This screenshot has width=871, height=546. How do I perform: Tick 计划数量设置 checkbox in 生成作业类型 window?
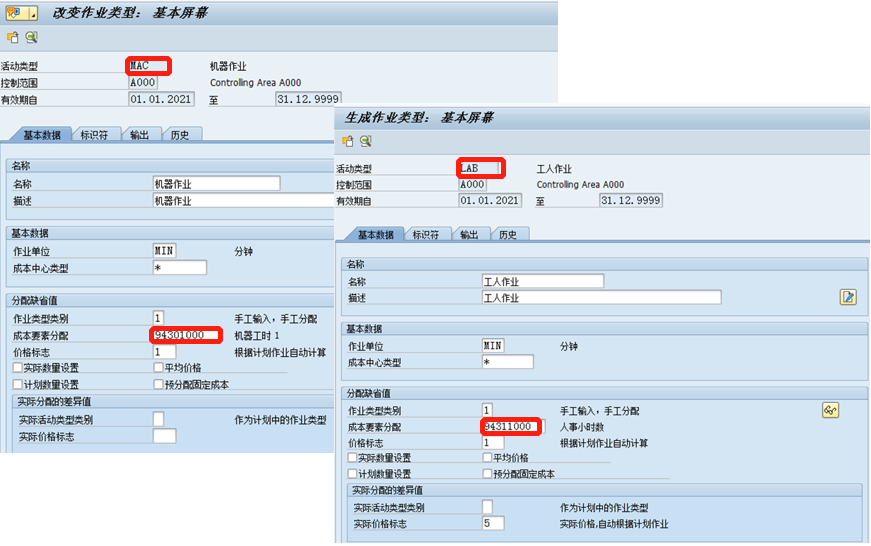(352, 474)
